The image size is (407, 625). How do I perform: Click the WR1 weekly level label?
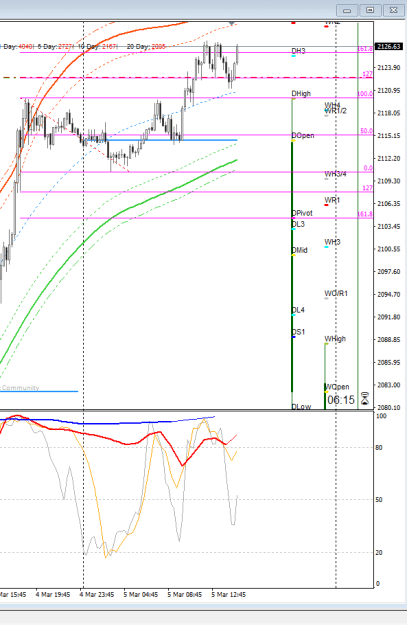[332, 200]
